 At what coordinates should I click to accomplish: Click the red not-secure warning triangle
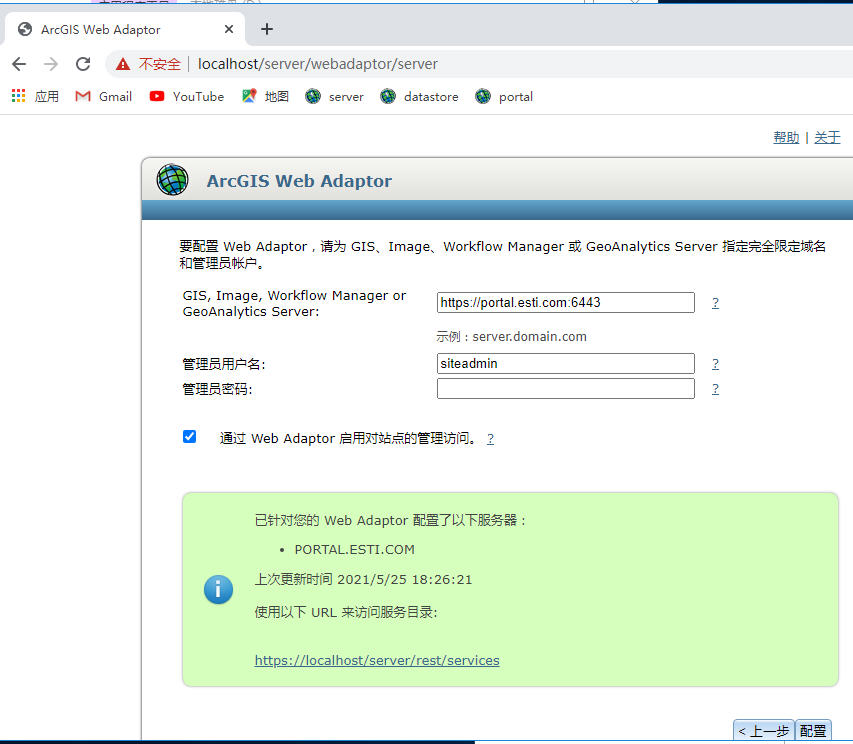tap(123, 64)
